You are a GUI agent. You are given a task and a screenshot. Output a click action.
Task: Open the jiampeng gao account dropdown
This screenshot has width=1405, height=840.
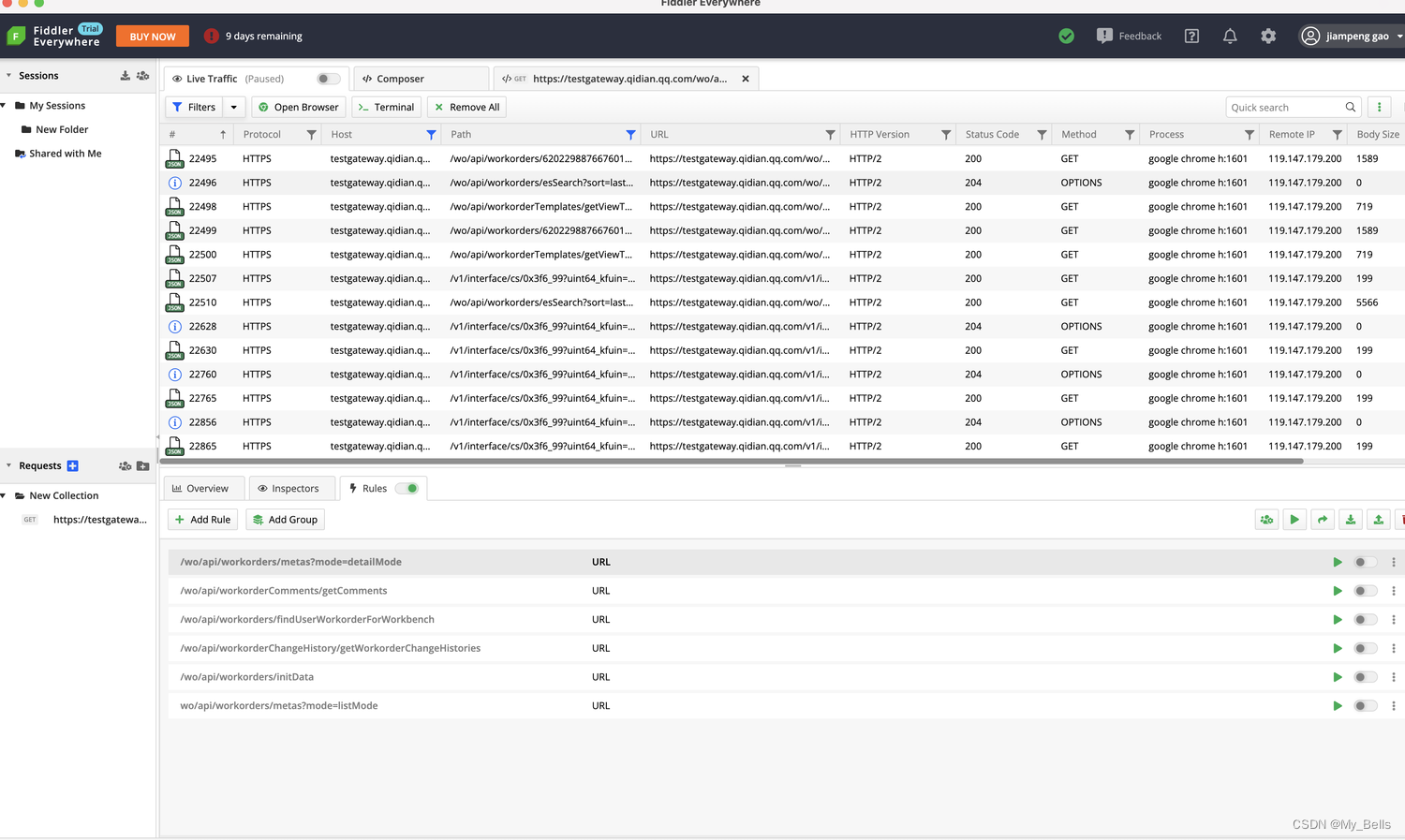pyautogui.click(x=1351, y=36)
